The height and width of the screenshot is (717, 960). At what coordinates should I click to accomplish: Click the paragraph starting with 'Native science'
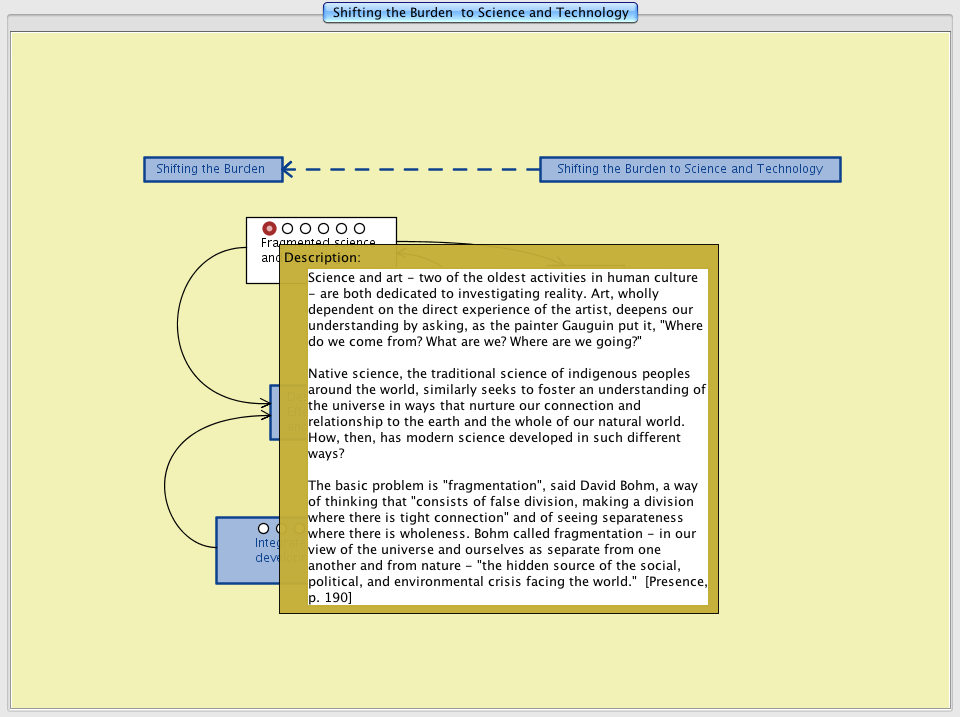pos(506,413)
